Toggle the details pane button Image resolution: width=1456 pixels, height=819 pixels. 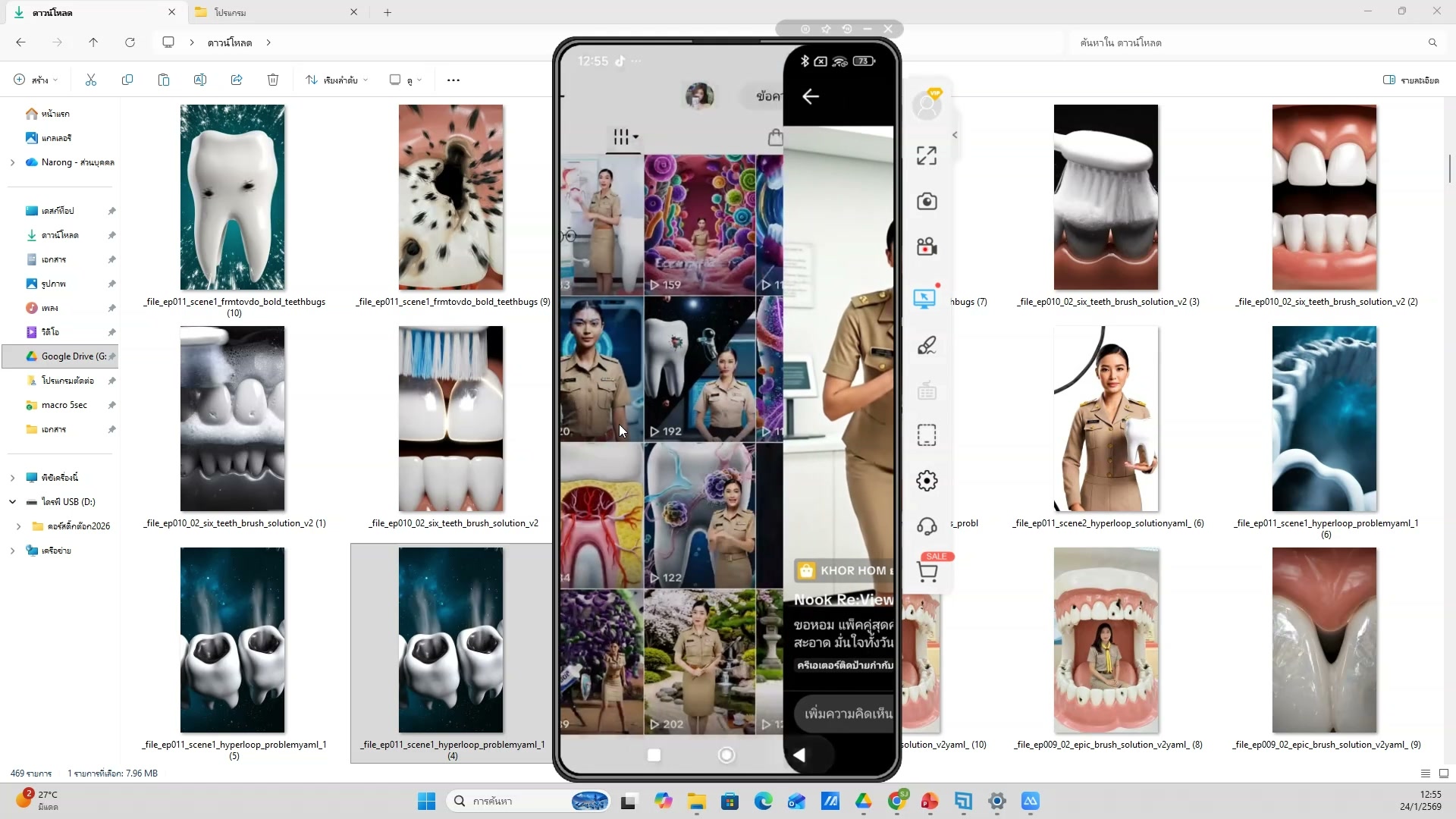point(1410,80)
